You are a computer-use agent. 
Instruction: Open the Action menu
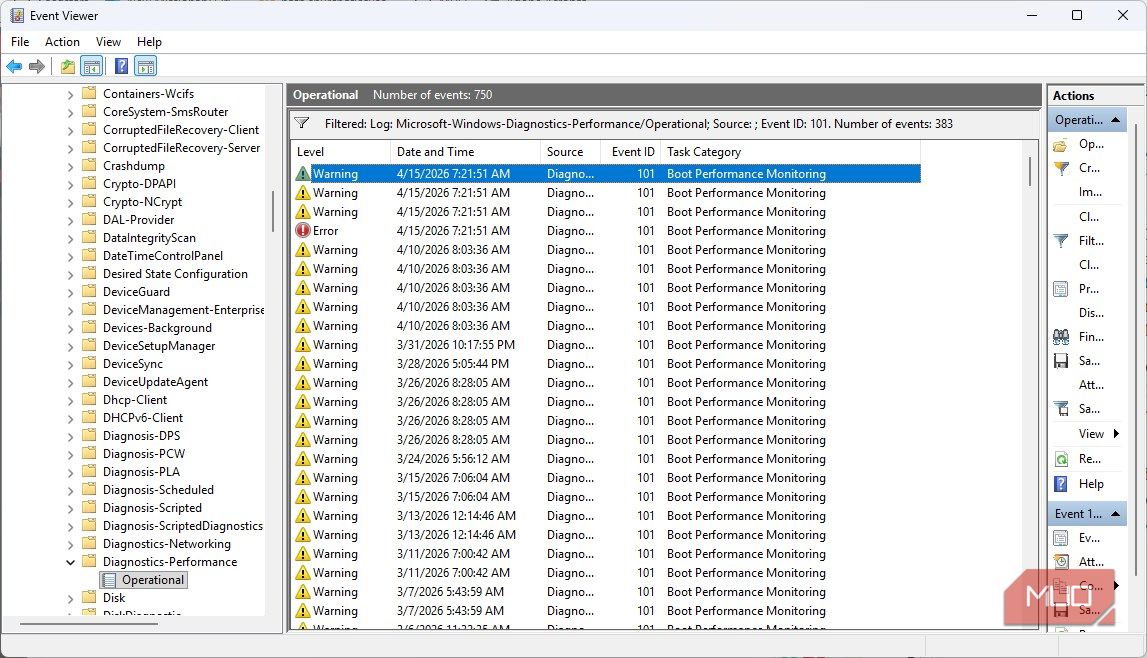[x=62, y=42]
